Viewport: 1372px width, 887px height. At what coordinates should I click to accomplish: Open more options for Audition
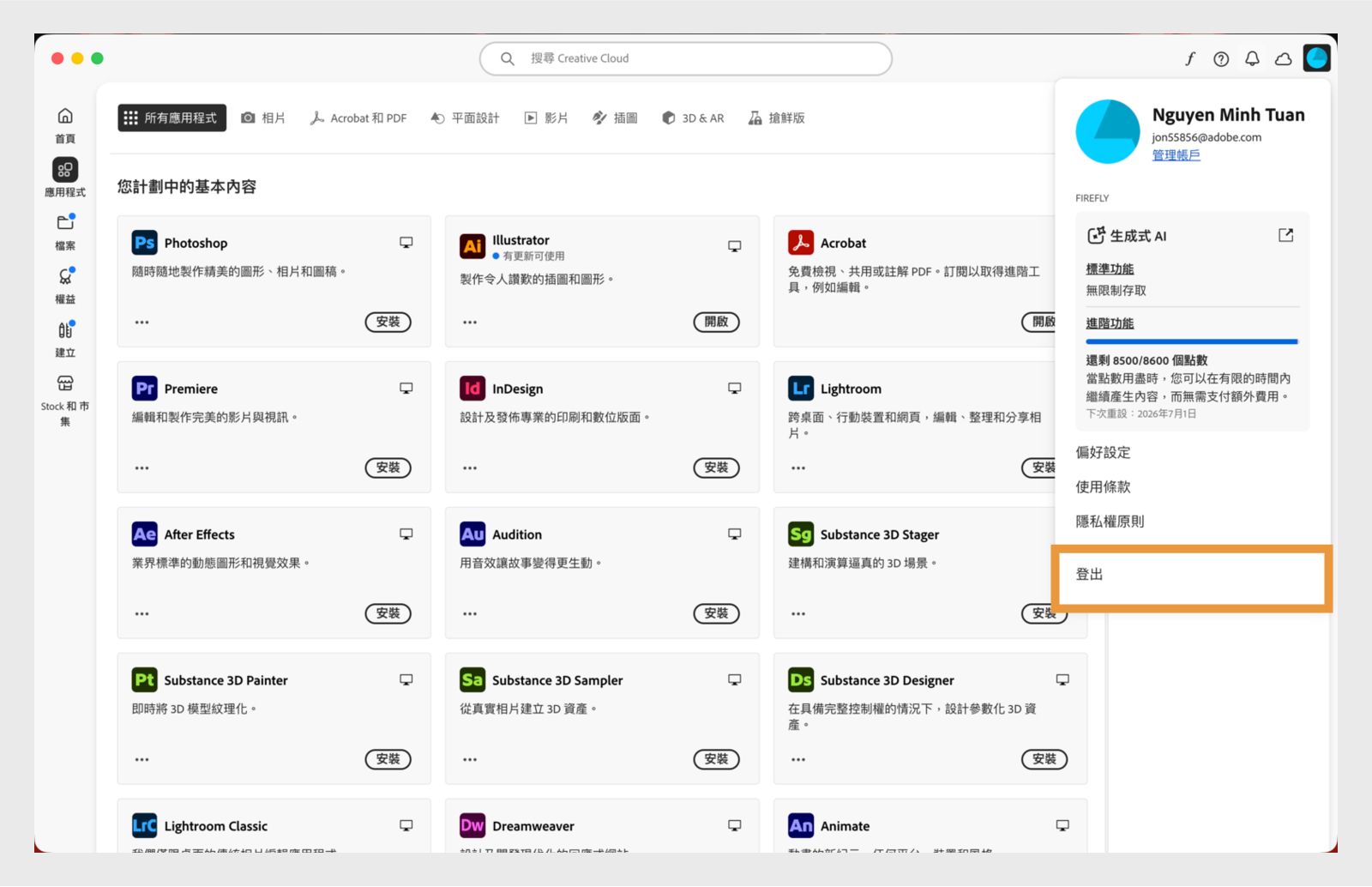[x=470, y=614]
